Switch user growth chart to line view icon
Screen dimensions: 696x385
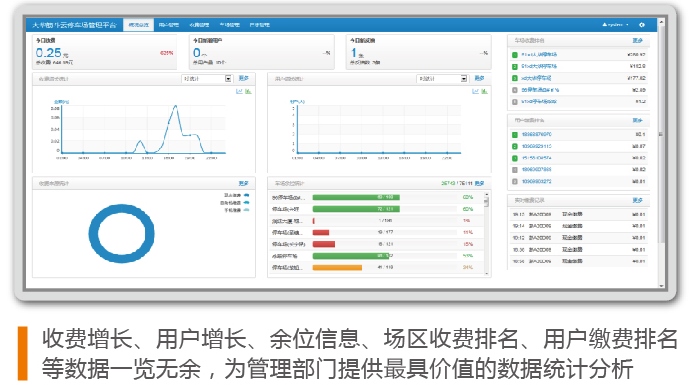coord(475,91)
